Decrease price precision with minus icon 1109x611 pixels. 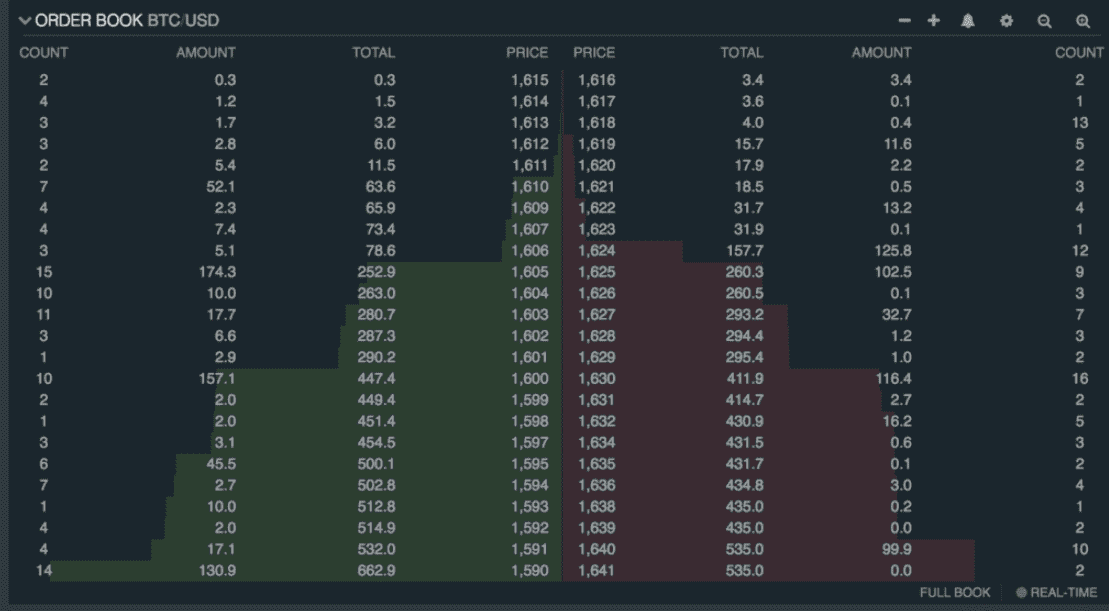point(904,21)
